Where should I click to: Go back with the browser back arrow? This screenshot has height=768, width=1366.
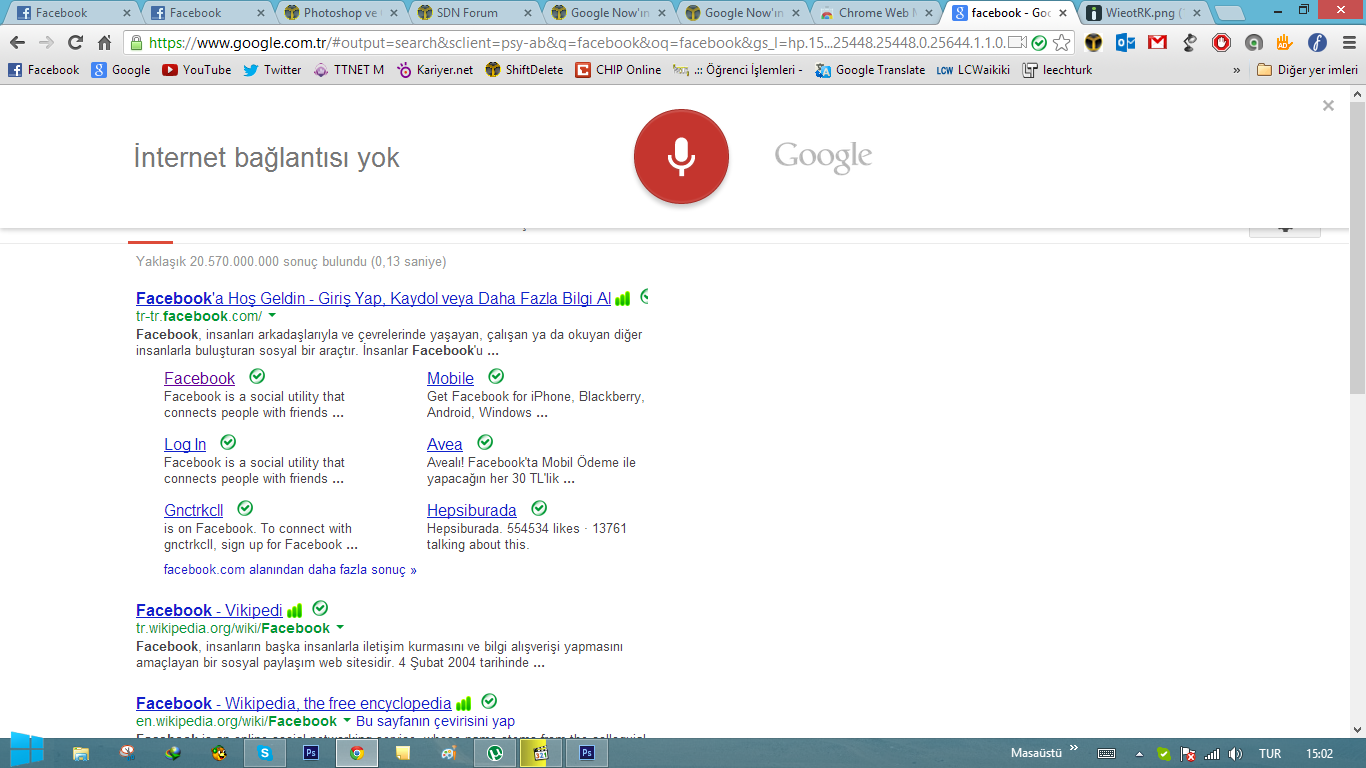[x=17, y=43]
